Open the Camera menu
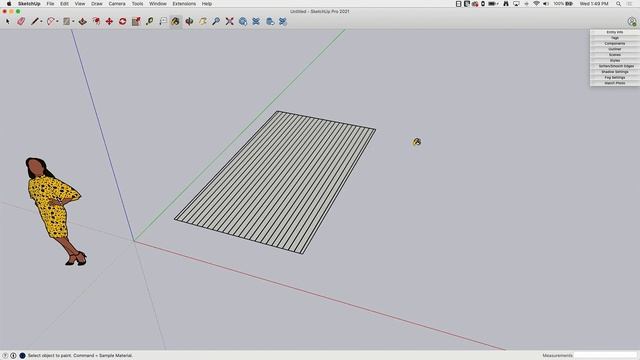 (117, 4)
